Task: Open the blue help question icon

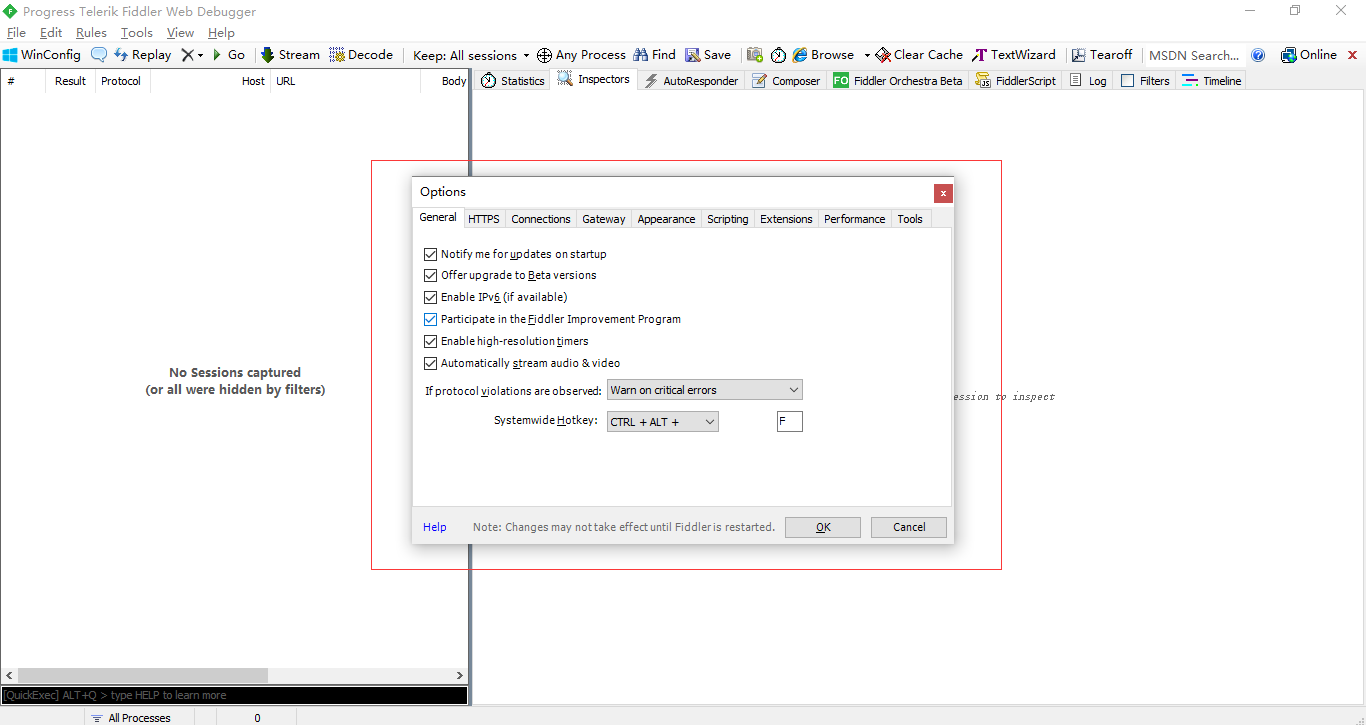Action: (1258, 55)
